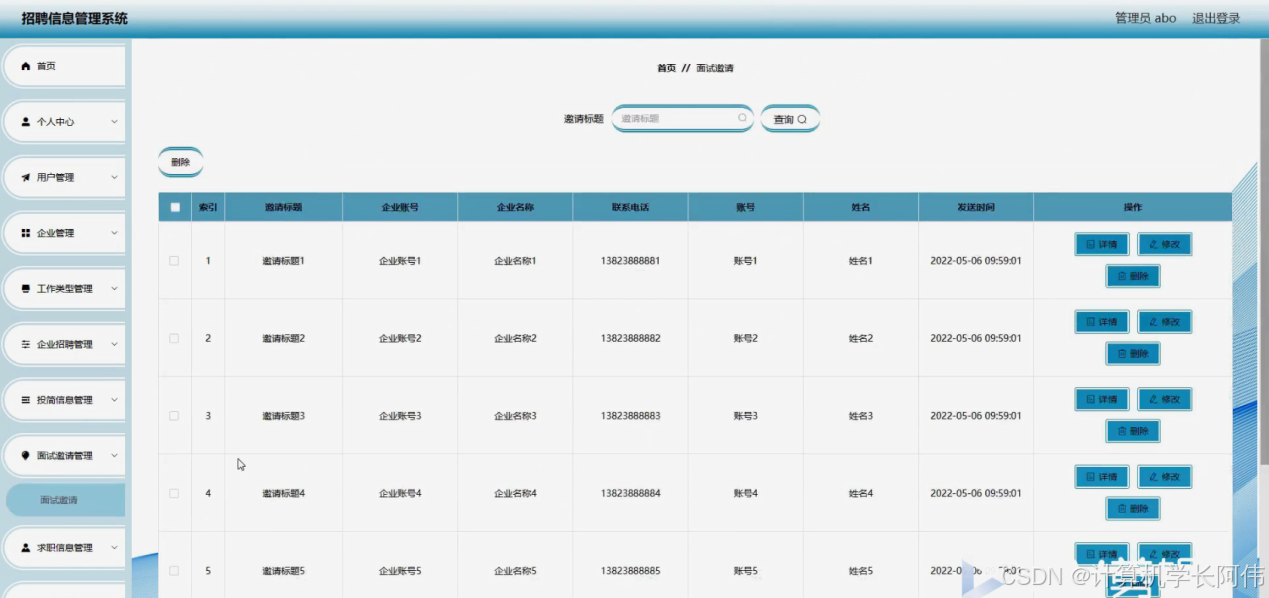Open the 首页 sidebar item
The height and width of the screenshot is (598, 1269).
tap(64, 66)
